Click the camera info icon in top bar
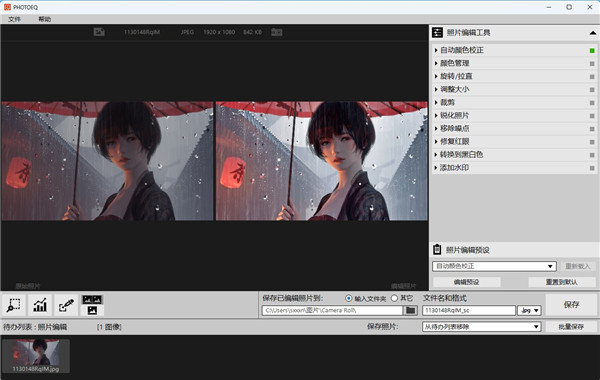 tap(277, 32)
